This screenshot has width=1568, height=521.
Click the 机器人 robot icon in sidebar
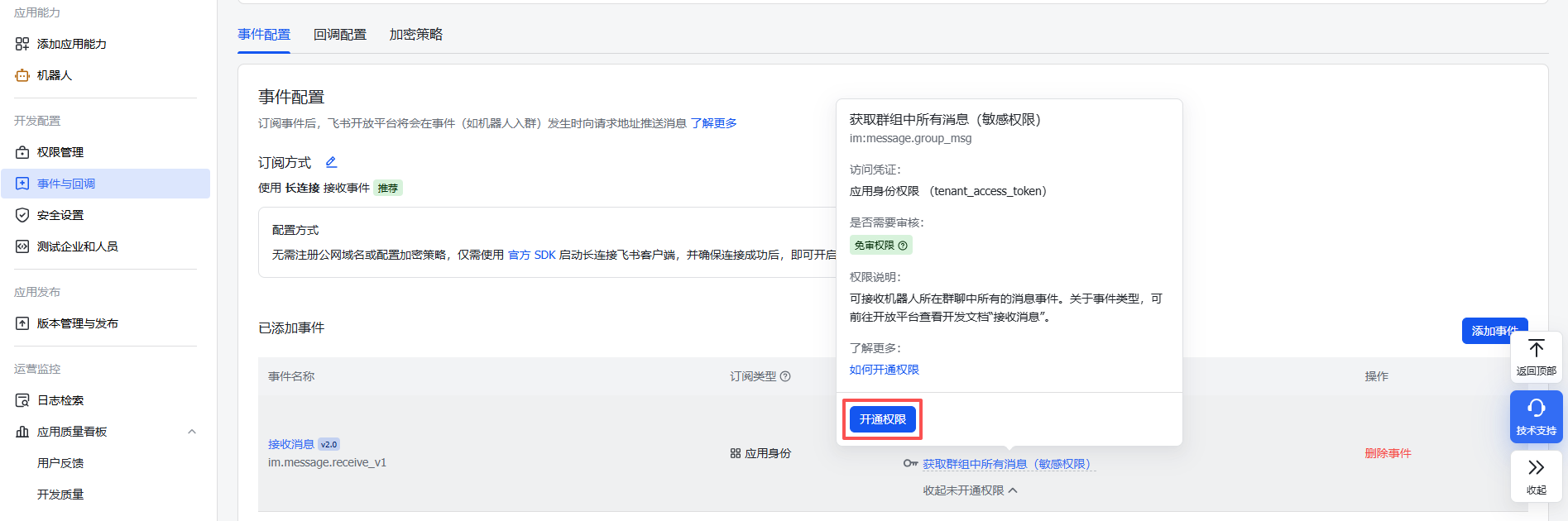[x=22, y=75]
